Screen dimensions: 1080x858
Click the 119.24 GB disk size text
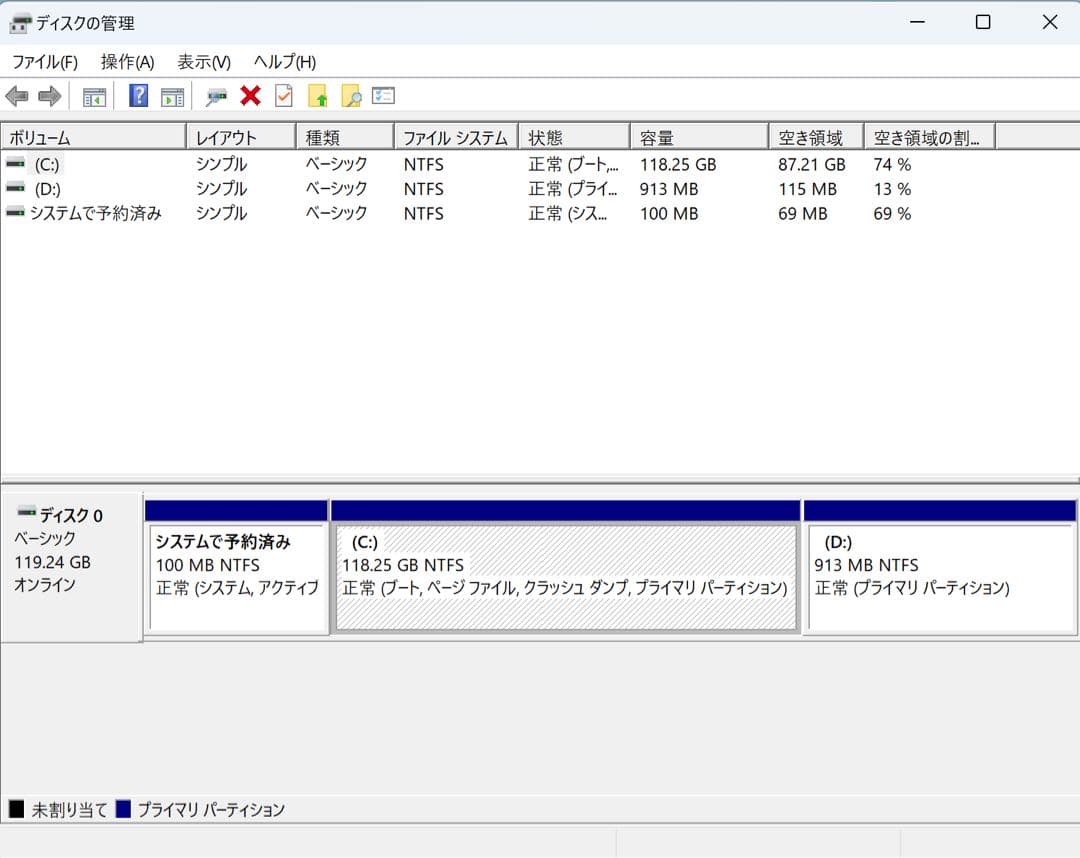(52, 562)
